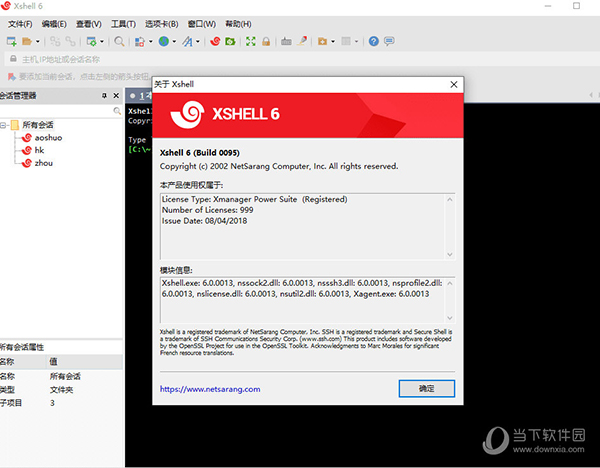Image resolution: width=600 pixels, height=468 pixels.
Task: Open the 工具(T) menu
Action: [x=123, y=24]
